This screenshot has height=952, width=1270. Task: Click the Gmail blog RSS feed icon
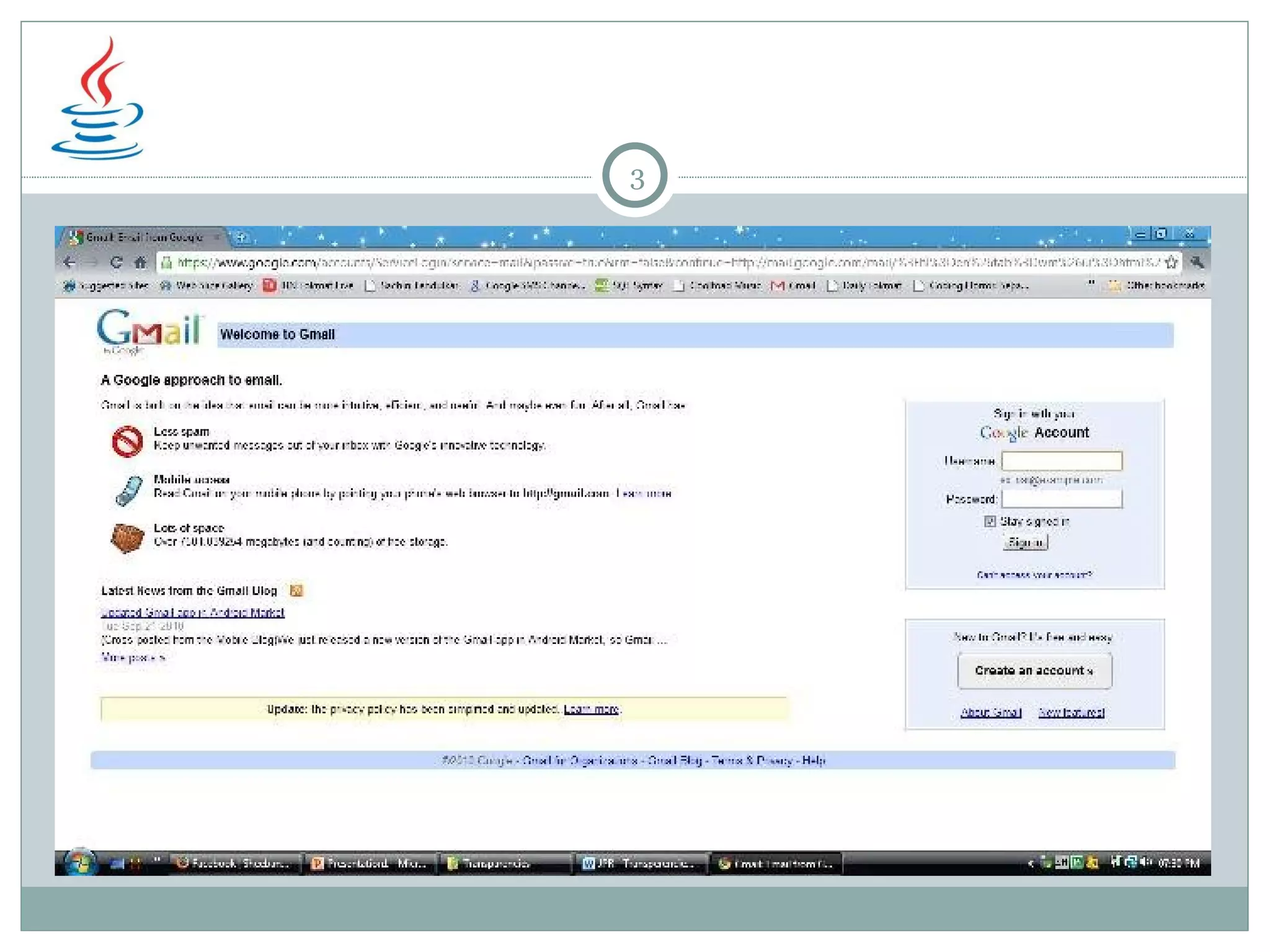[296, 590]
